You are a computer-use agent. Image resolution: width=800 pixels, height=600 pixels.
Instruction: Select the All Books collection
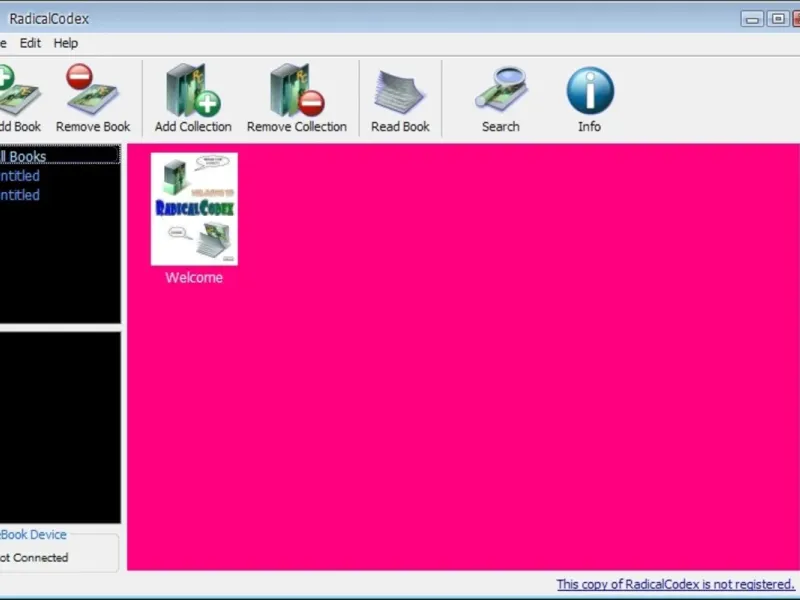tap(59, 156)
